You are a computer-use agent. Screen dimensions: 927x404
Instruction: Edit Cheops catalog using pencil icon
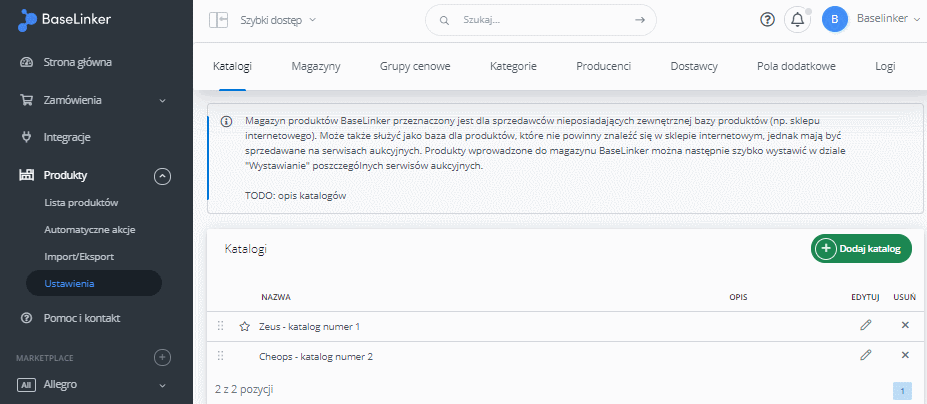pyautogui.click(x=866, y=355)
